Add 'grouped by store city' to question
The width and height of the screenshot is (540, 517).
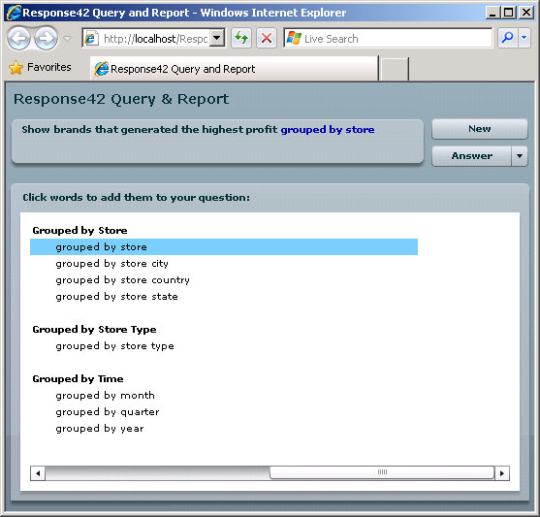[x=112, y=263]
